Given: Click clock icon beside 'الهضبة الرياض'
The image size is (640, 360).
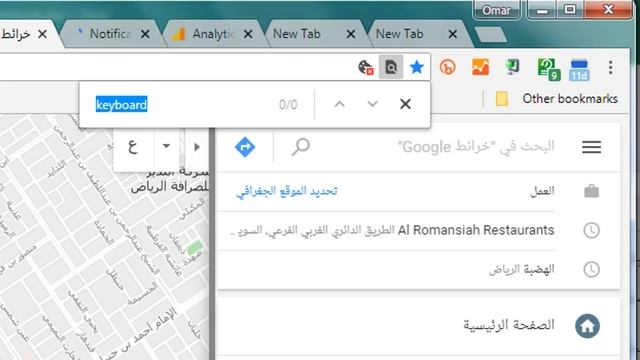Looking at the screenshot, I should pyautogui.click(x=591, y=269).
